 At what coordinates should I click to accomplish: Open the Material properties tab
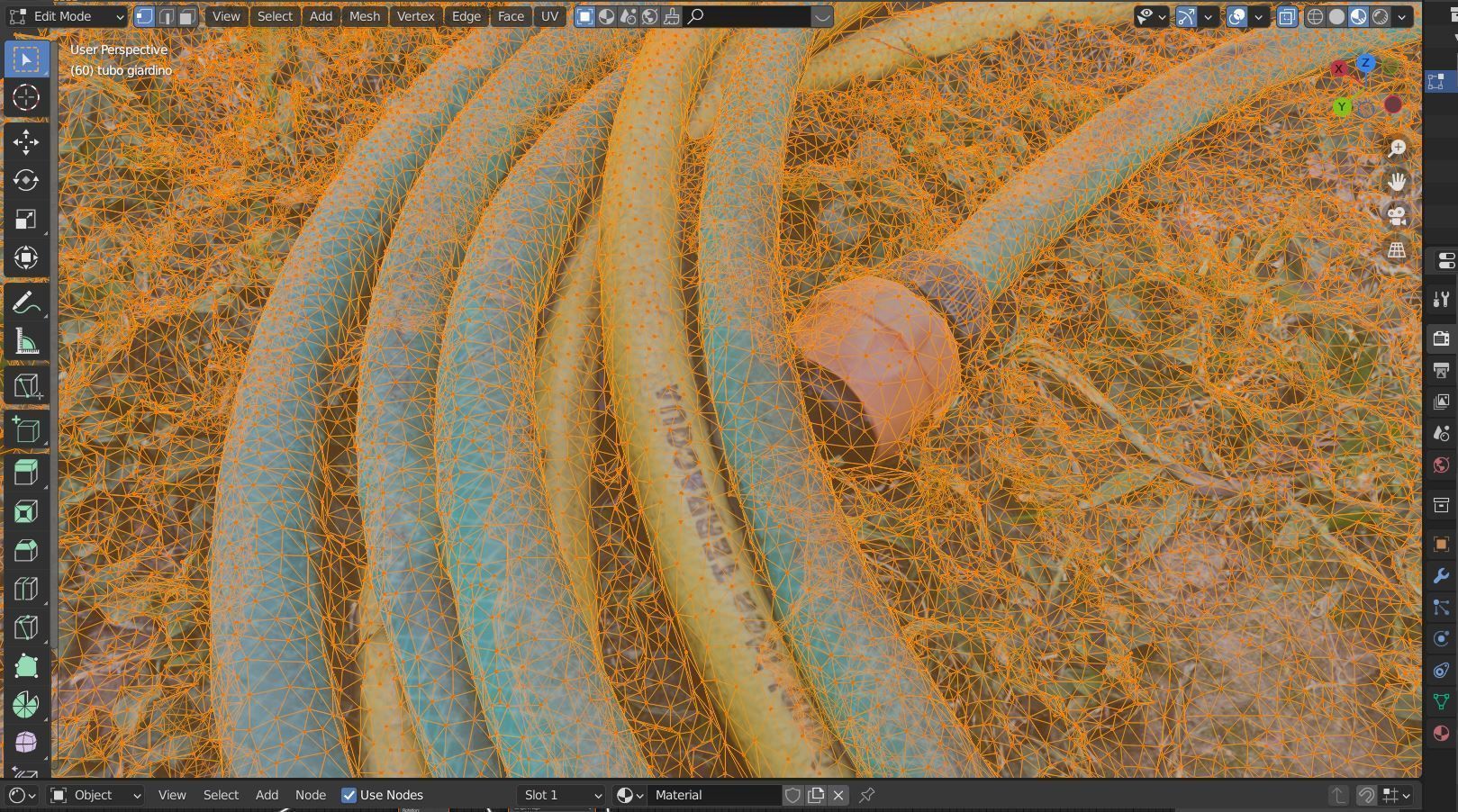[x=1441, y=733]
